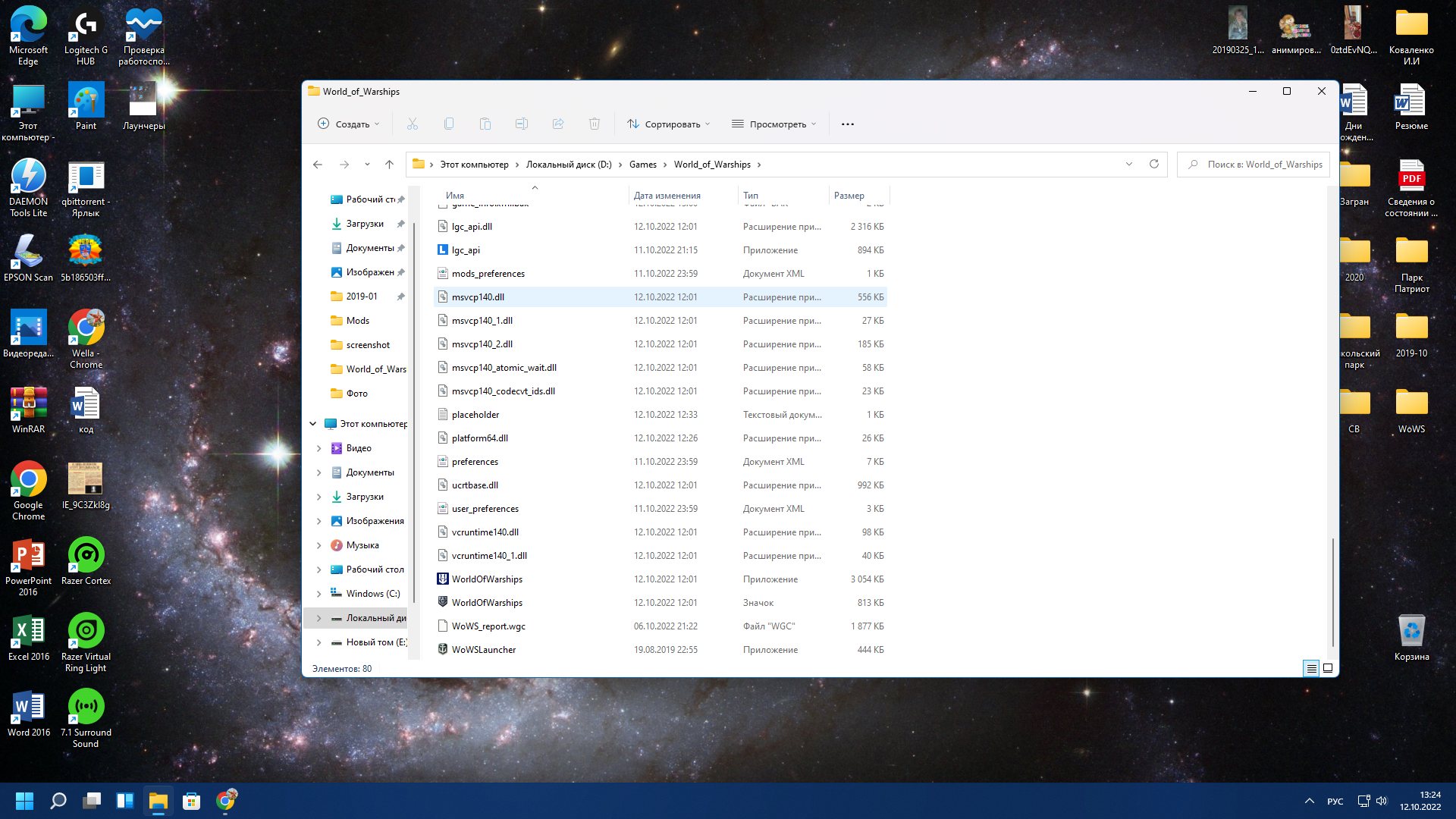Open DAEMON Tools Lite desktop icon
1456x819 pixels.
pos(28,187)
